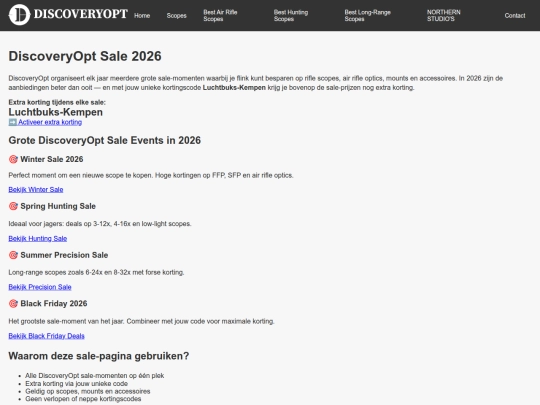Click the Spring Hunting Sale heading
The height and width of the screenshot is (405, 540).
point(58,206)
